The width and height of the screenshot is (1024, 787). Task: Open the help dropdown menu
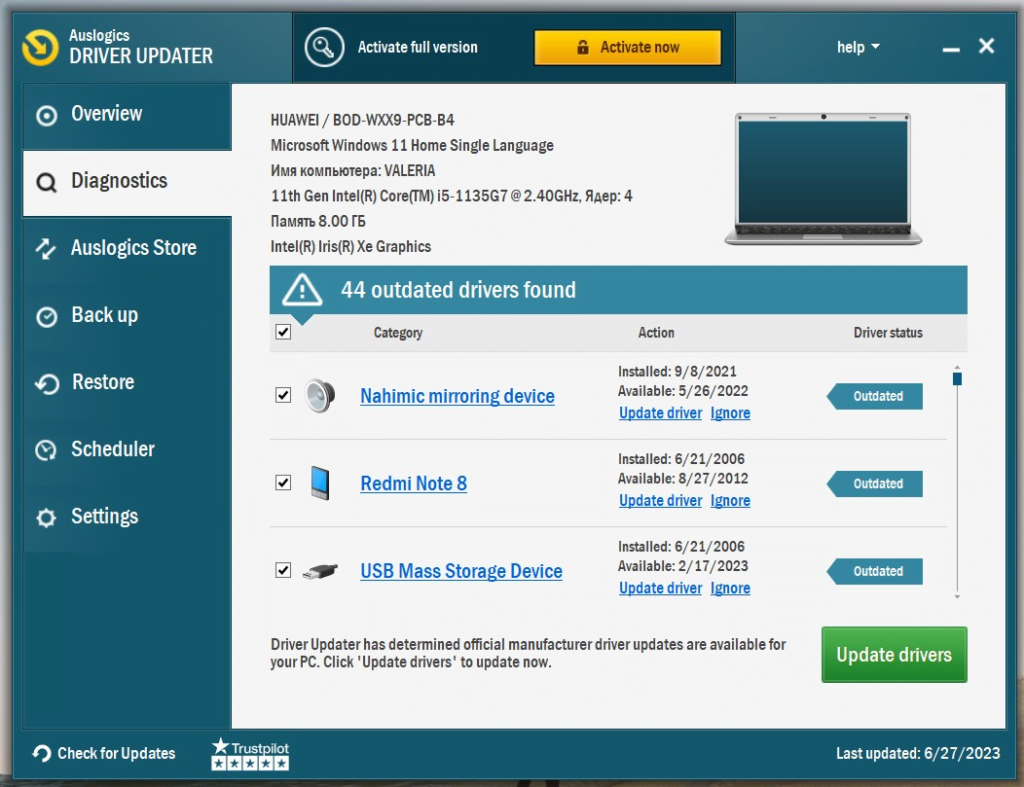[x=857, y=46]
